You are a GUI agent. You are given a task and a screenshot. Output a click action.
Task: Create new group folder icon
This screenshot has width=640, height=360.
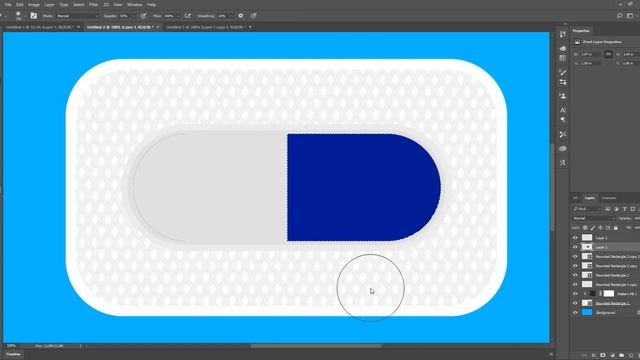point(621,355)
